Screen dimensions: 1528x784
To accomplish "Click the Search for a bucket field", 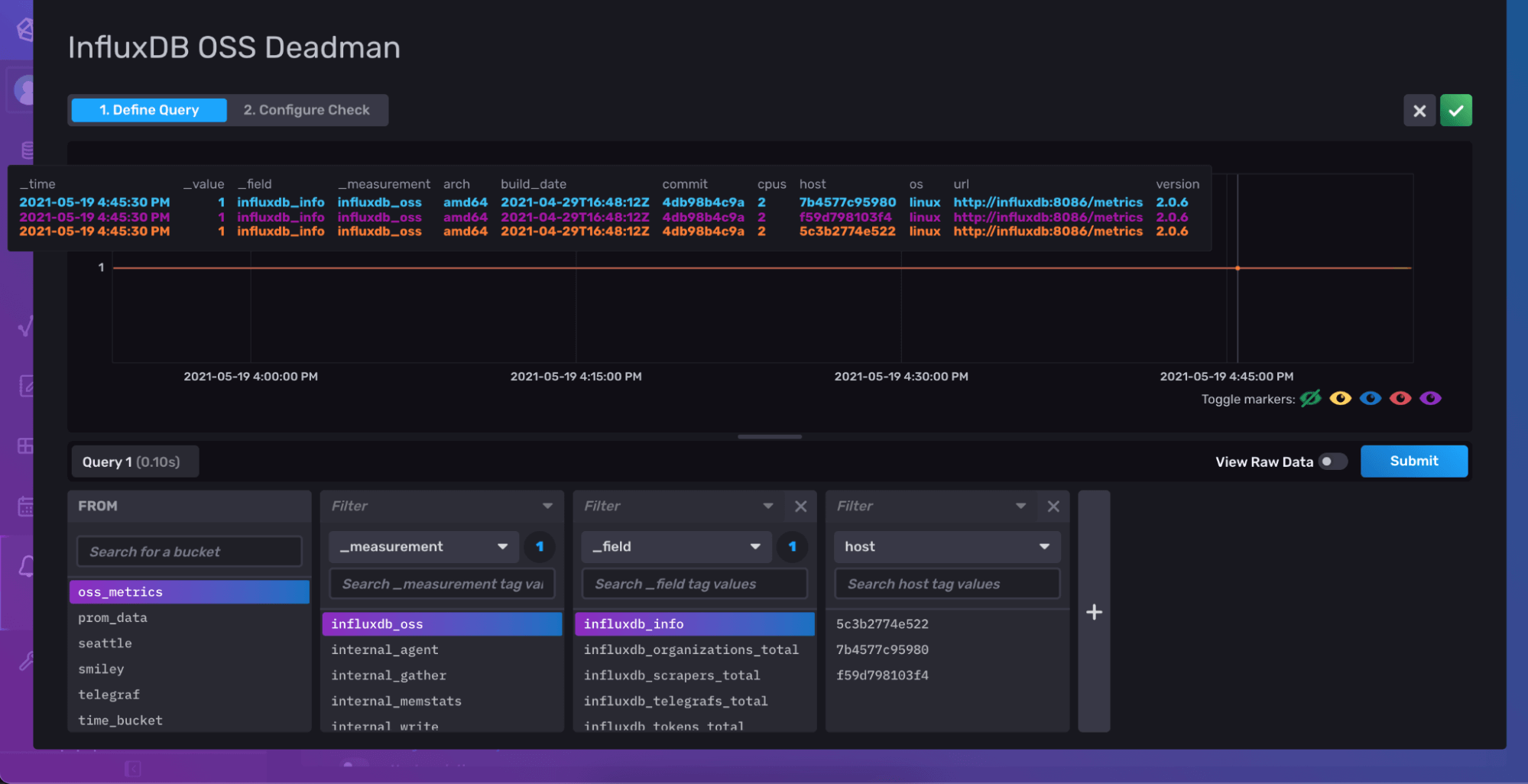I will coord(188,551).
